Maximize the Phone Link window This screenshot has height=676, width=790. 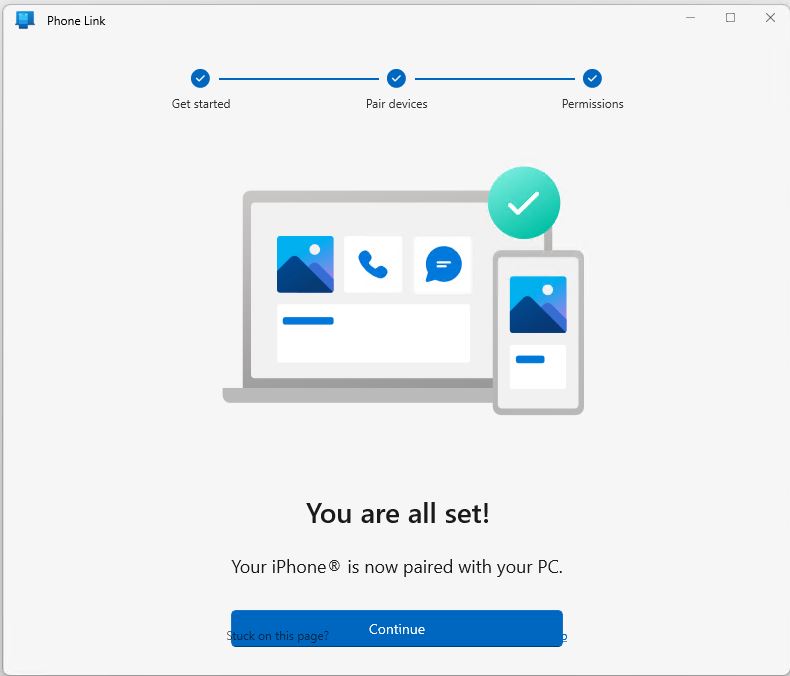[730, 18]
